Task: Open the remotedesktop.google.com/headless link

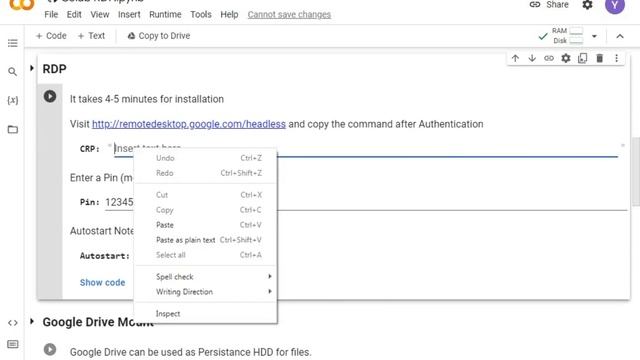Action: coord(189,124)
